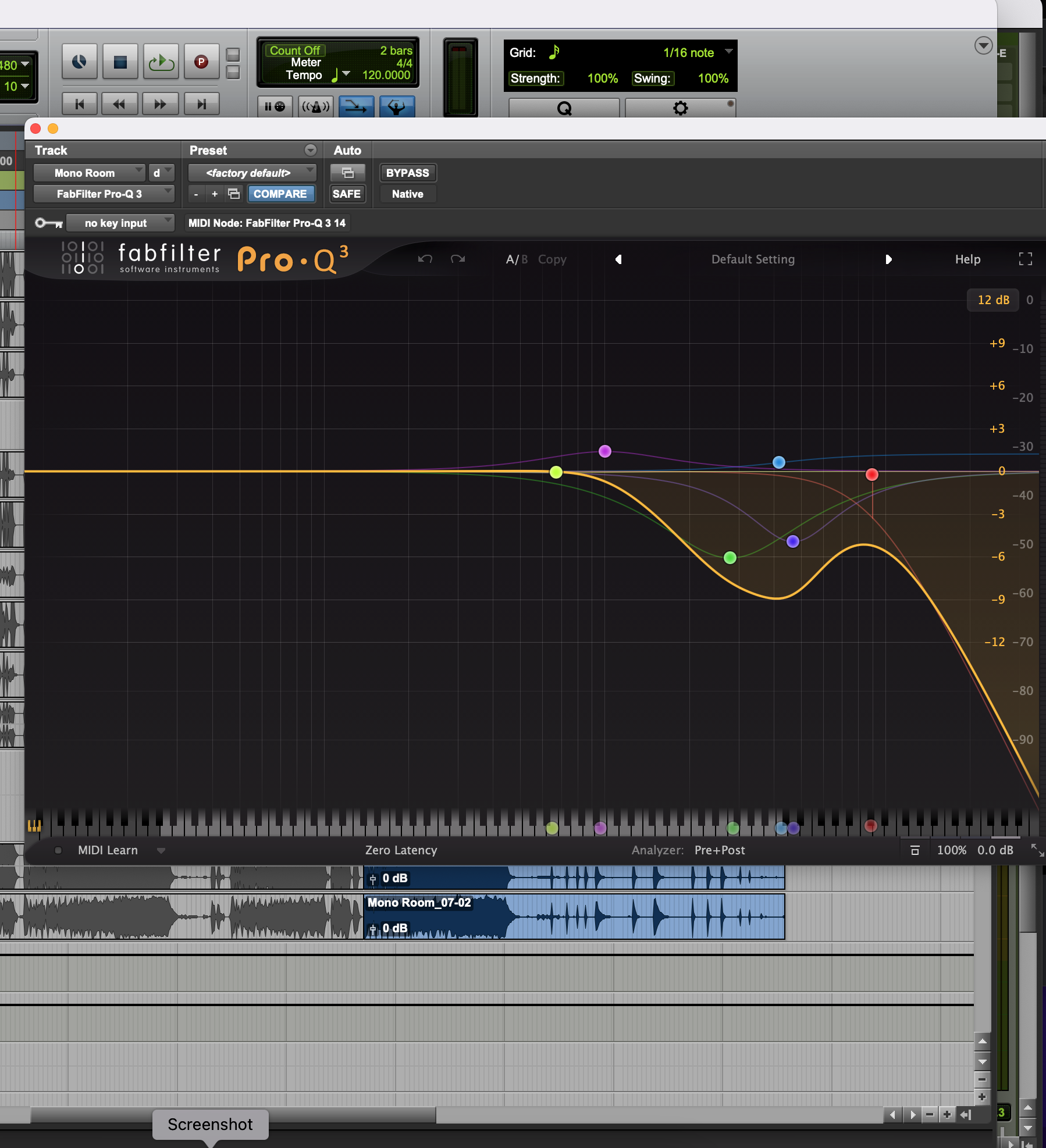Click Copy next to A/B

pyautogui.click(x=552, y=259)
